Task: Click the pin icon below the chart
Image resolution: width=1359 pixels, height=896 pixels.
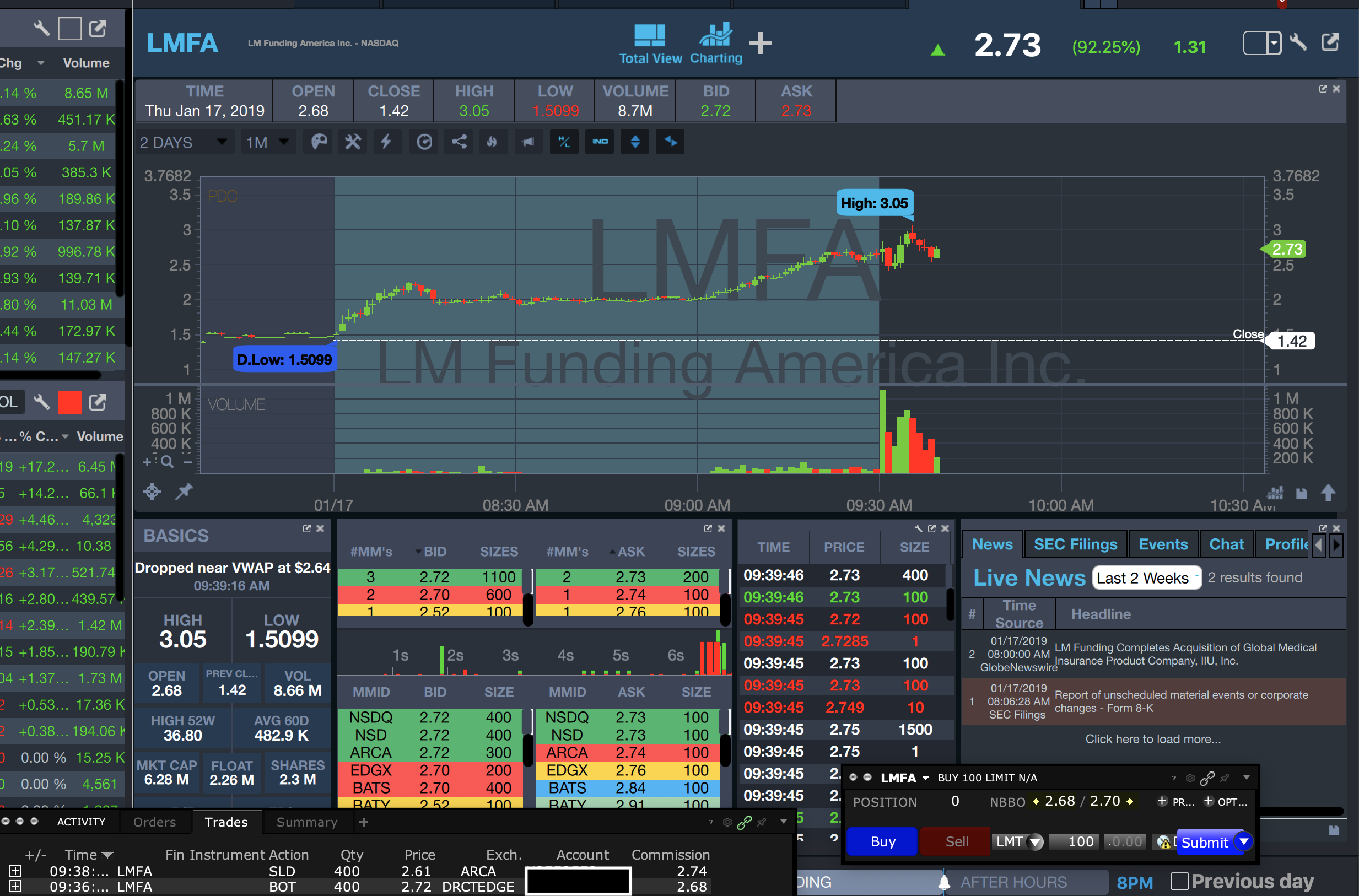Action: tap(184, 492)
